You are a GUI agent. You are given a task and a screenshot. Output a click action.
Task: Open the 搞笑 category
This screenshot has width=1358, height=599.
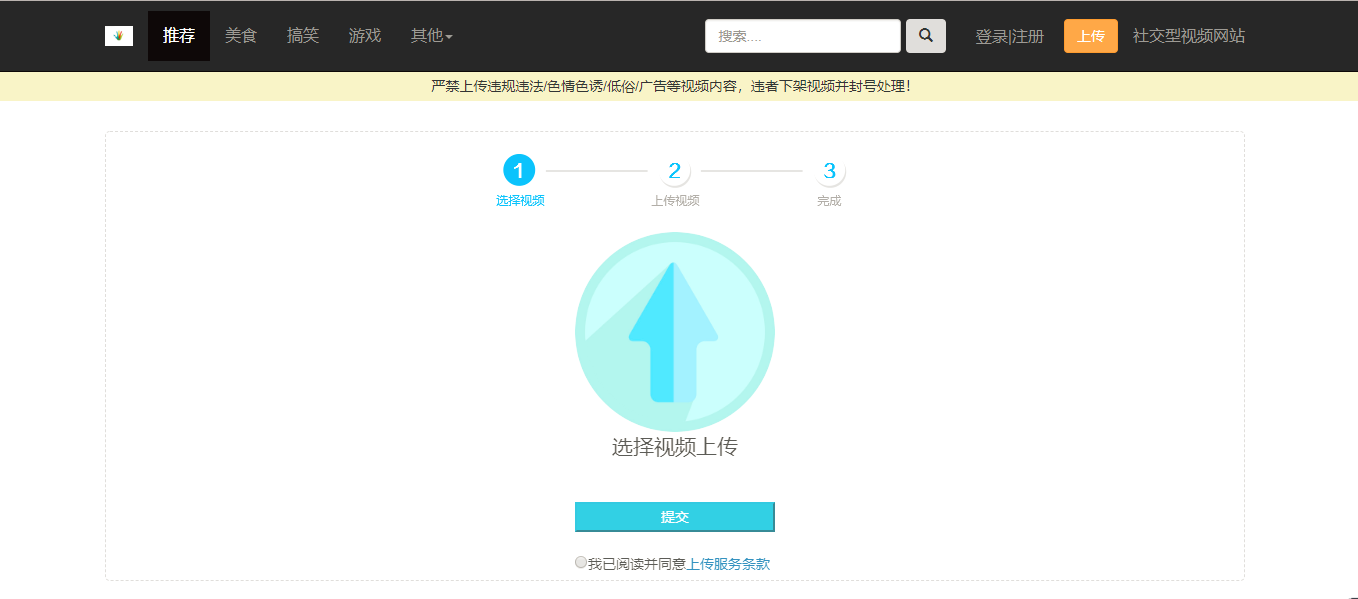tap(303, 36)
